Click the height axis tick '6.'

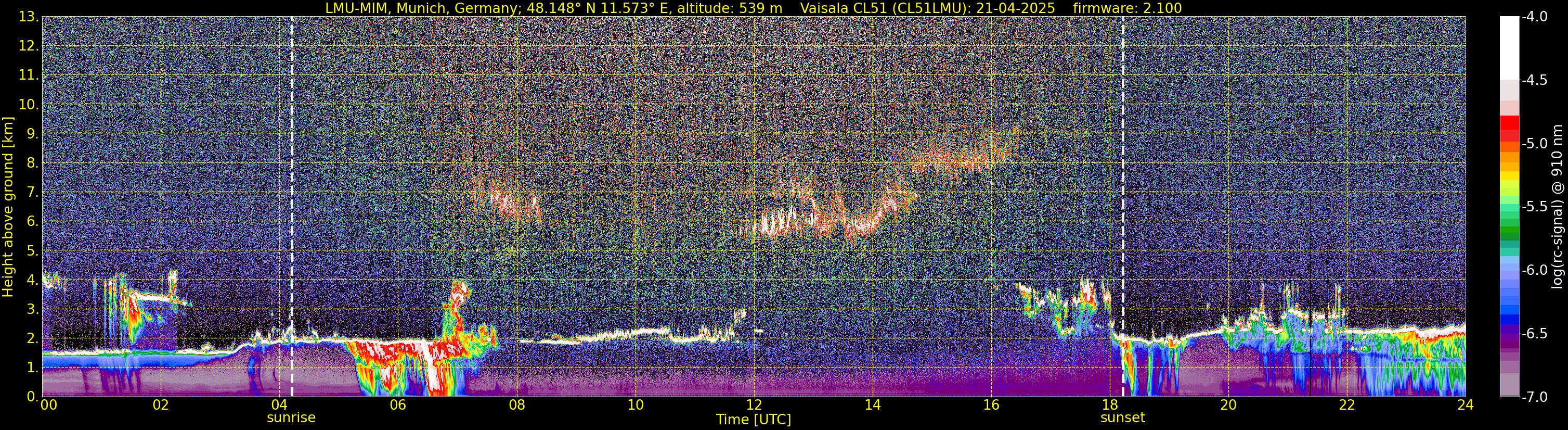coord(33,222)
